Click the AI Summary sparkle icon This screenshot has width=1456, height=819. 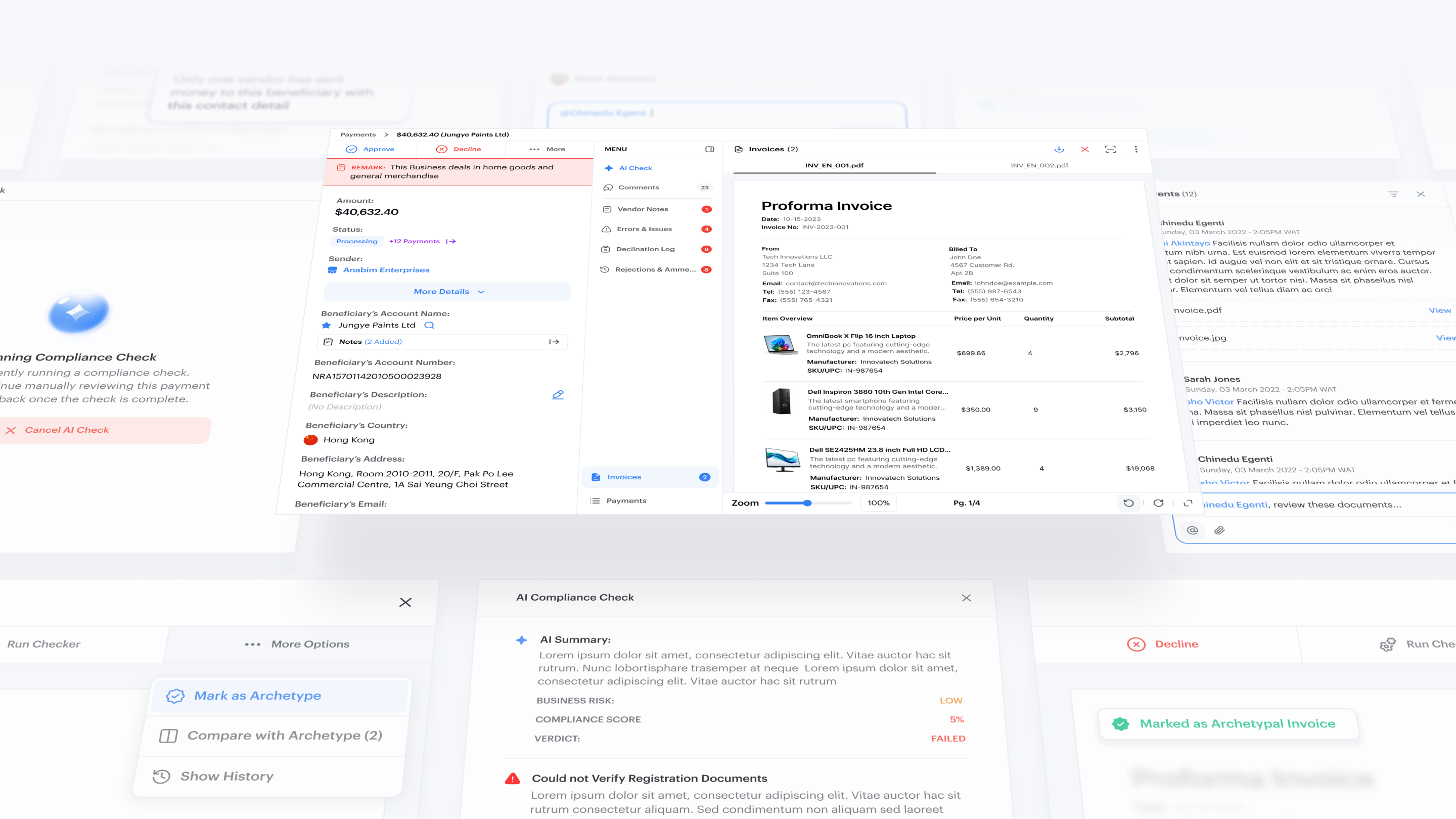click(x=522, y=641)
